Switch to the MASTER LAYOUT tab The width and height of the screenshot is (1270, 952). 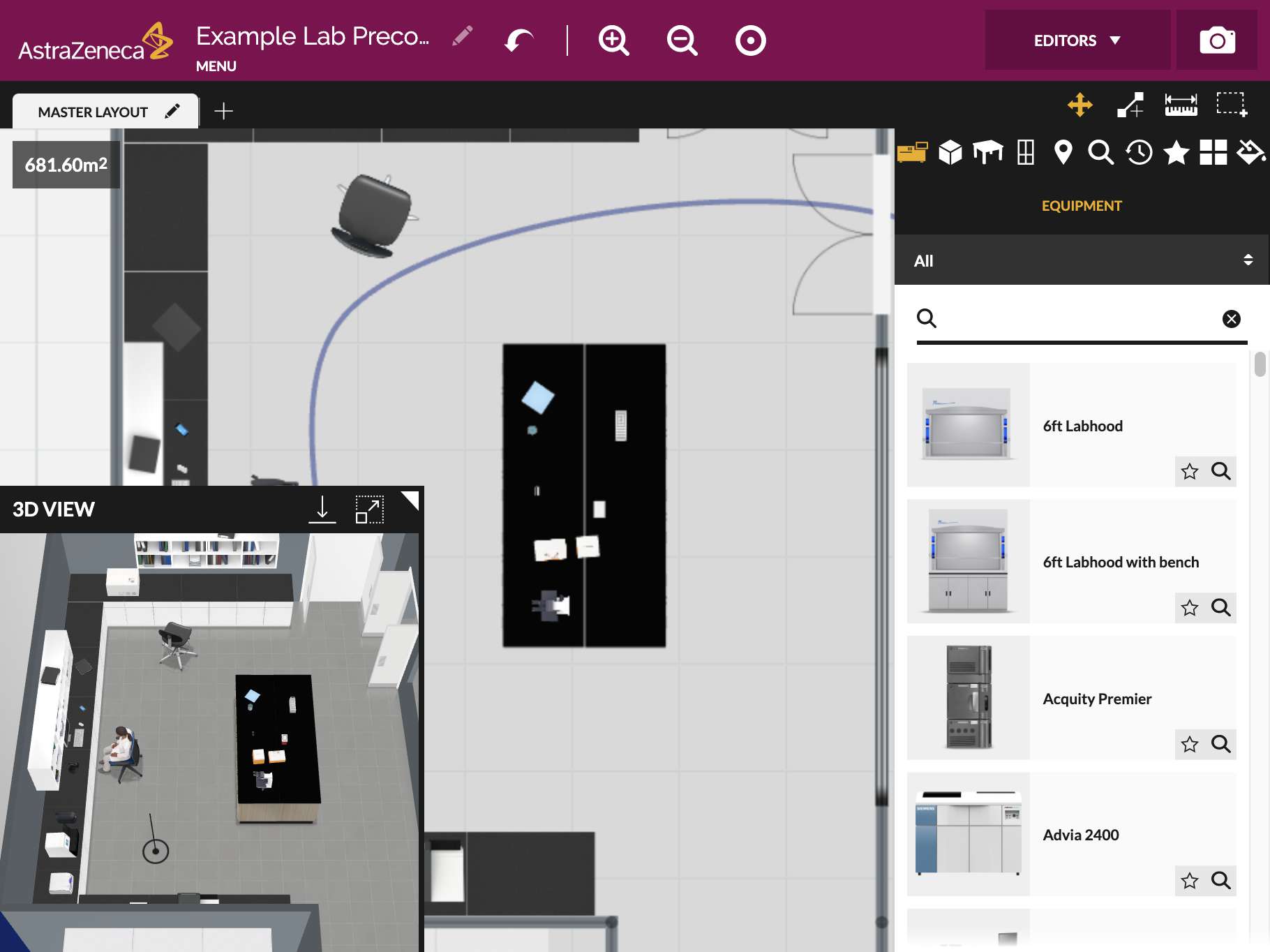[94, 112]
